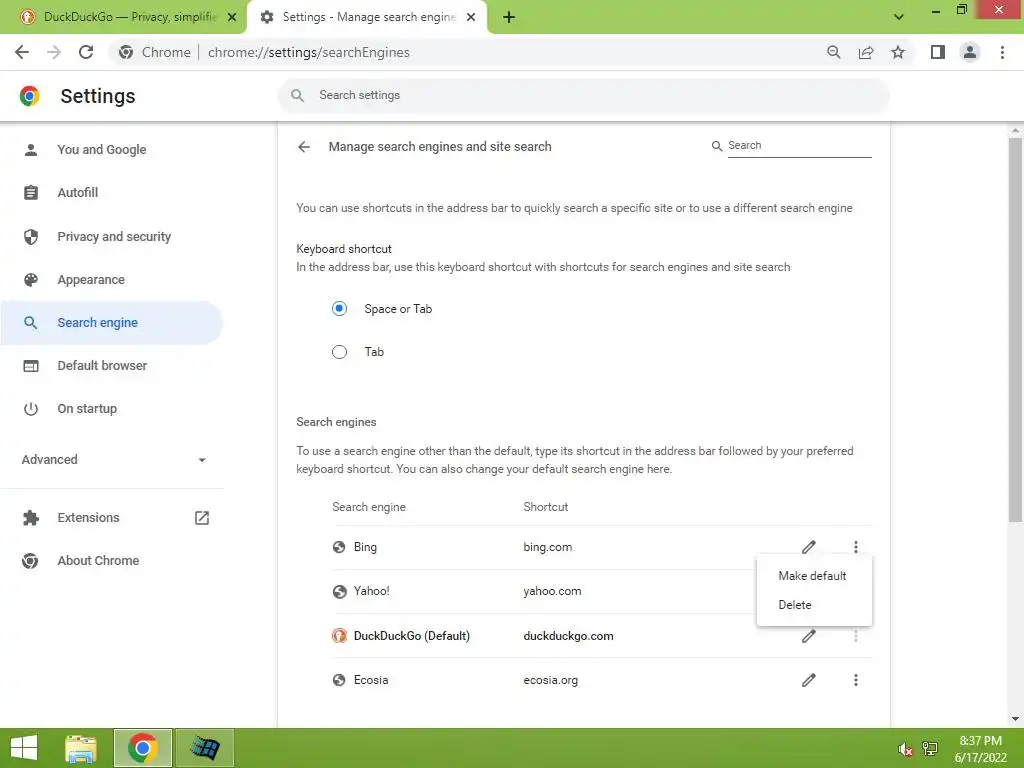Click the DuckDuckGo (Default) row name
1024x768 pixels.
coord(411,635)
